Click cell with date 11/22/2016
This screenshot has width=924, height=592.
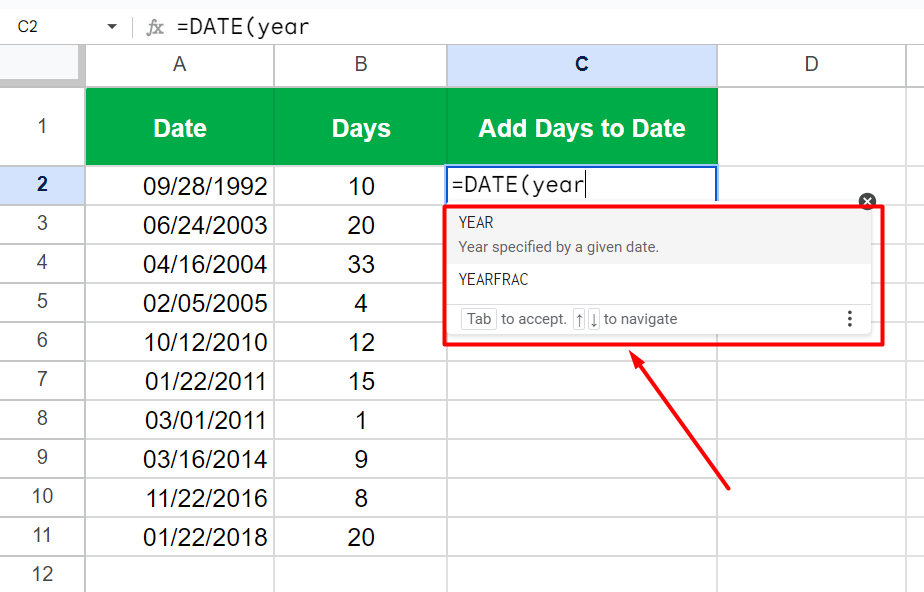coord(180,498)
